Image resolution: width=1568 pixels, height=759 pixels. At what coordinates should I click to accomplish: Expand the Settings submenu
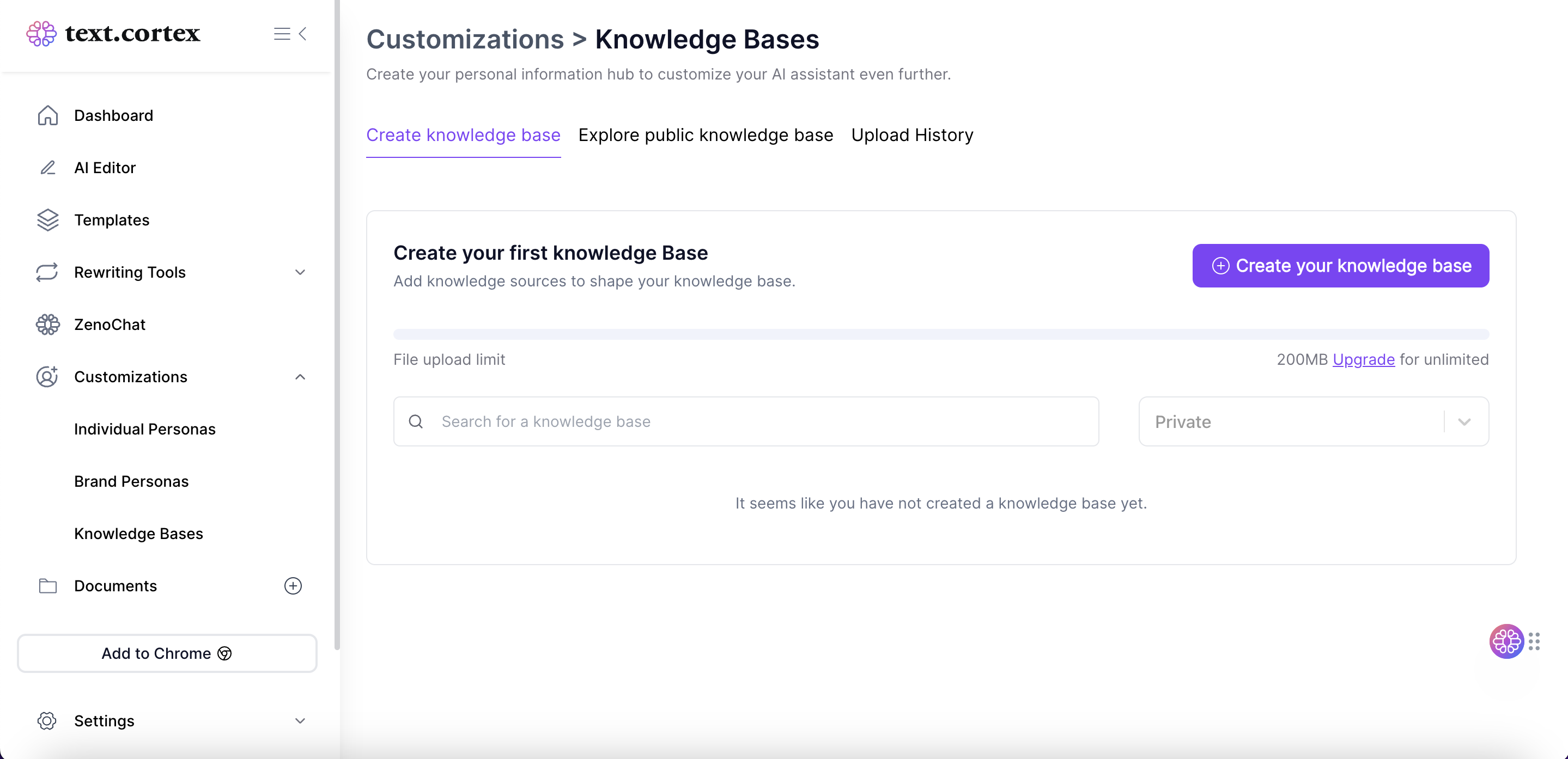pos(300,721)
